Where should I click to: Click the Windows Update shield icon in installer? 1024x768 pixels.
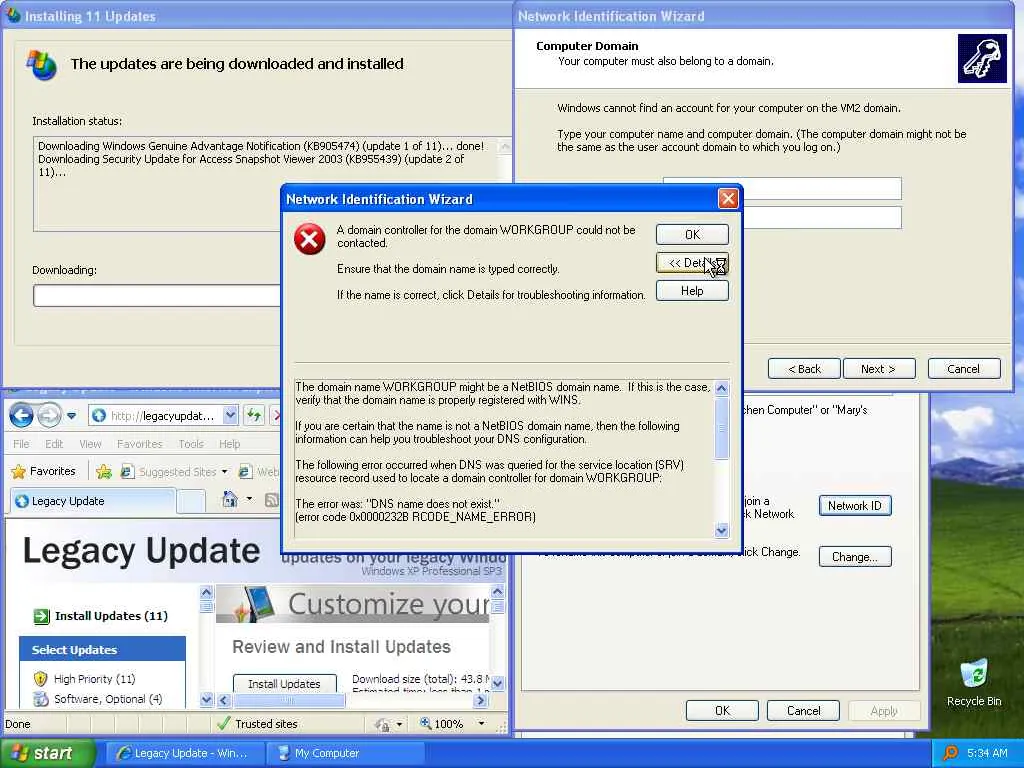(x=41, y=65)
